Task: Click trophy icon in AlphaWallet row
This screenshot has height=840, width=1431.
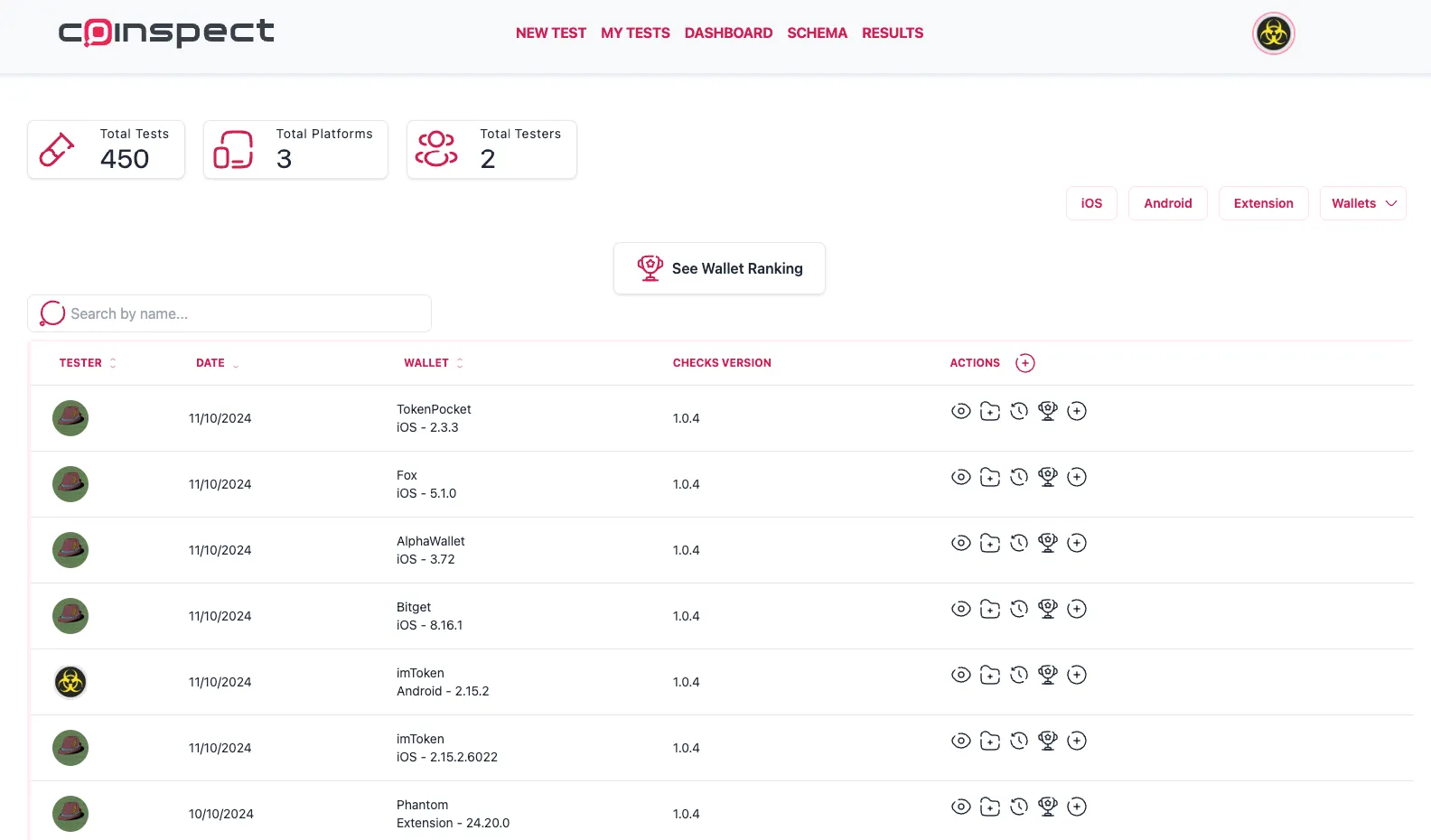Action: tap(1048, 543)
